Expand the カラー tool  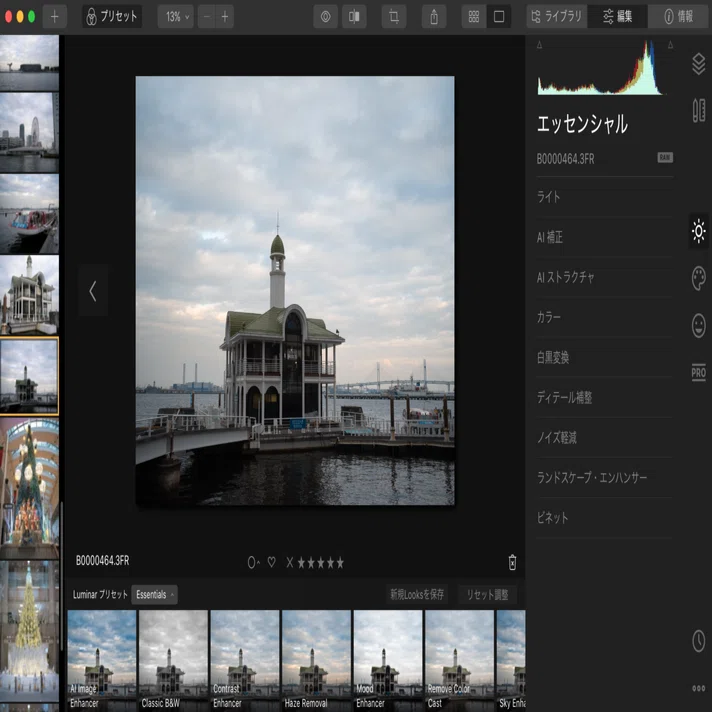(x=604, y=317)
